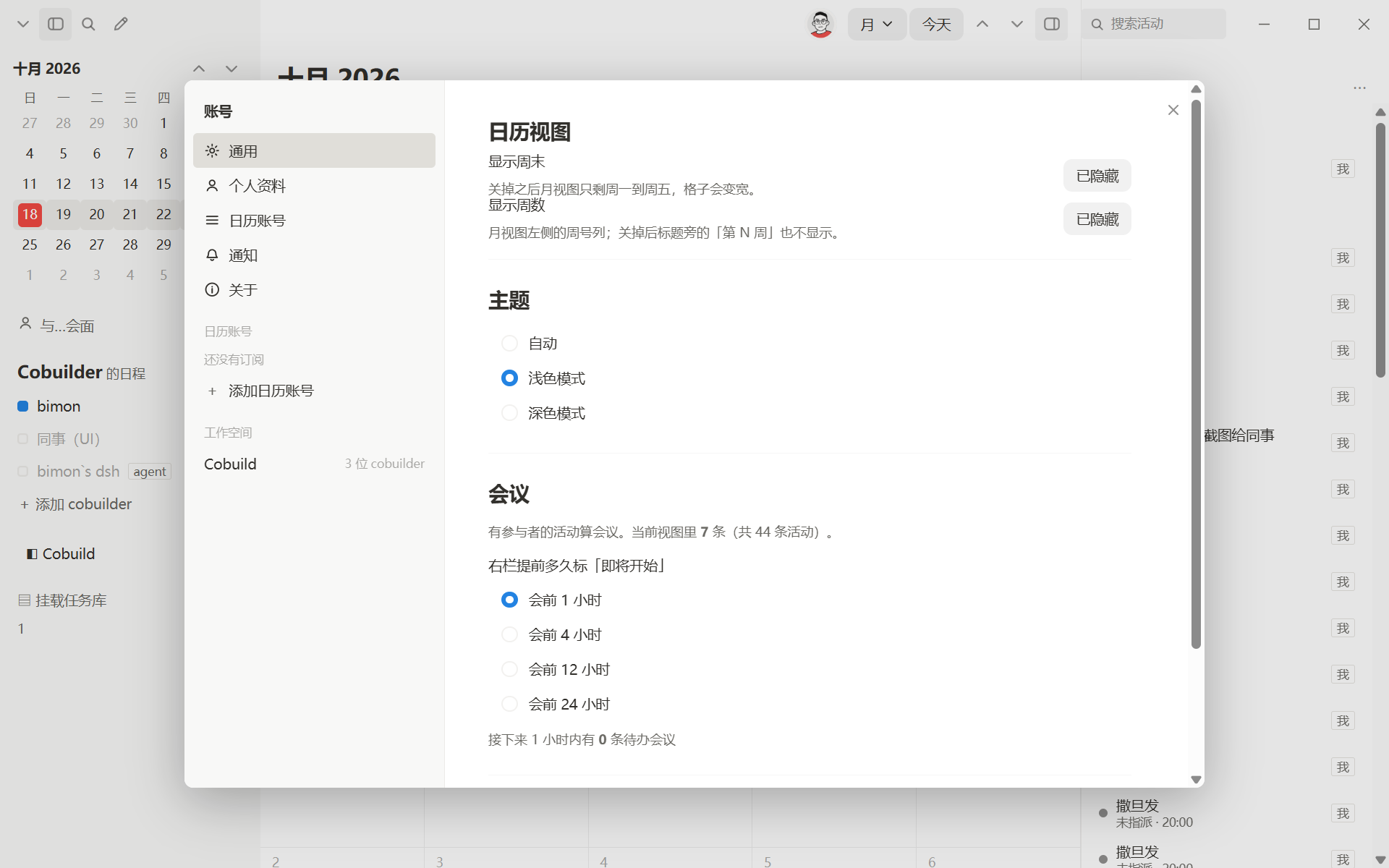Image resolution: width=1389 pixels, height=868 pixels.
Task: Toggle bimon calendar visibility checkbox
Action: pos(22,407)
